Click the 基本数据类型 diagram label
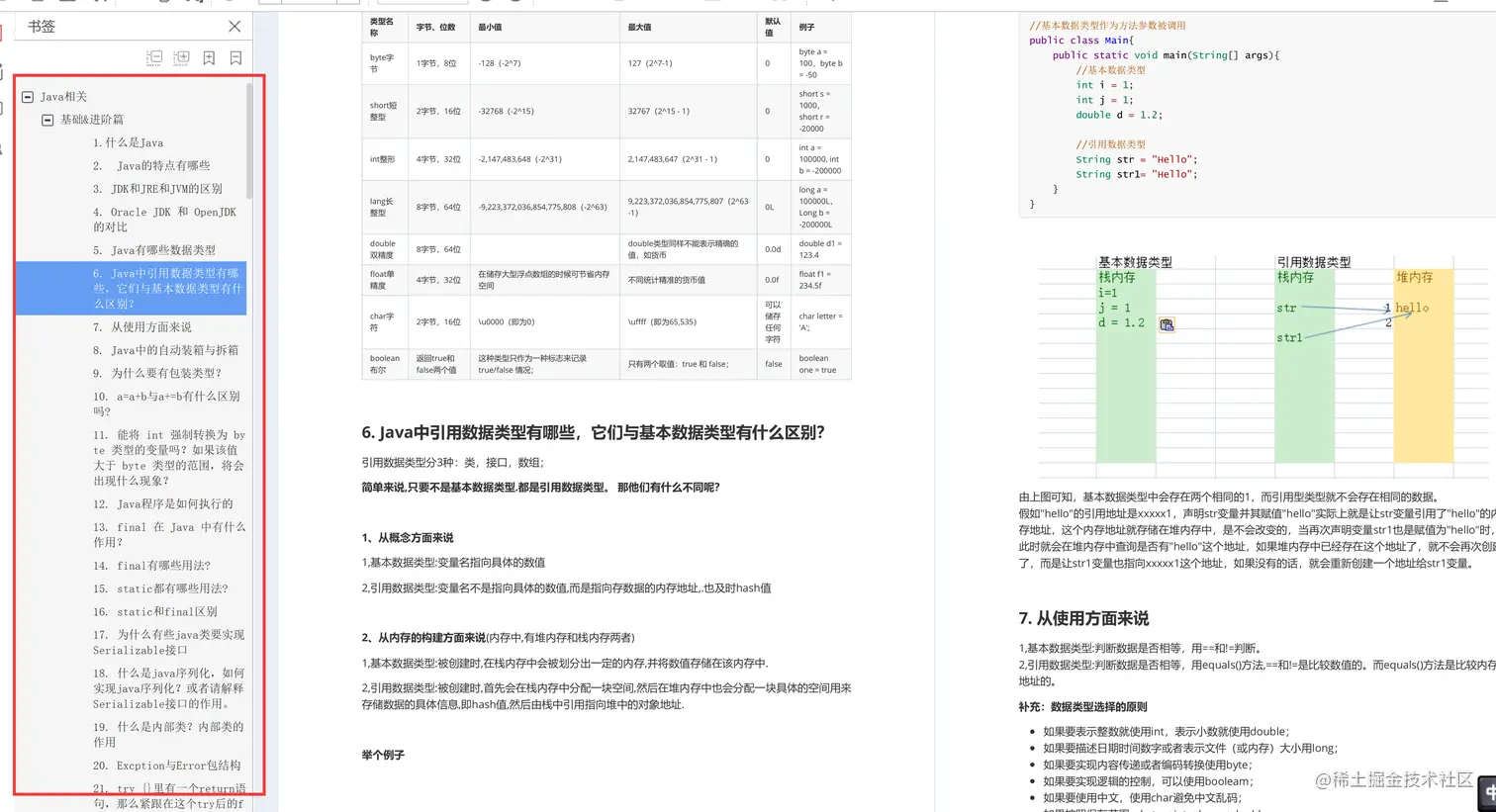Screen dimensions: 1496x812 [1135, 262]
